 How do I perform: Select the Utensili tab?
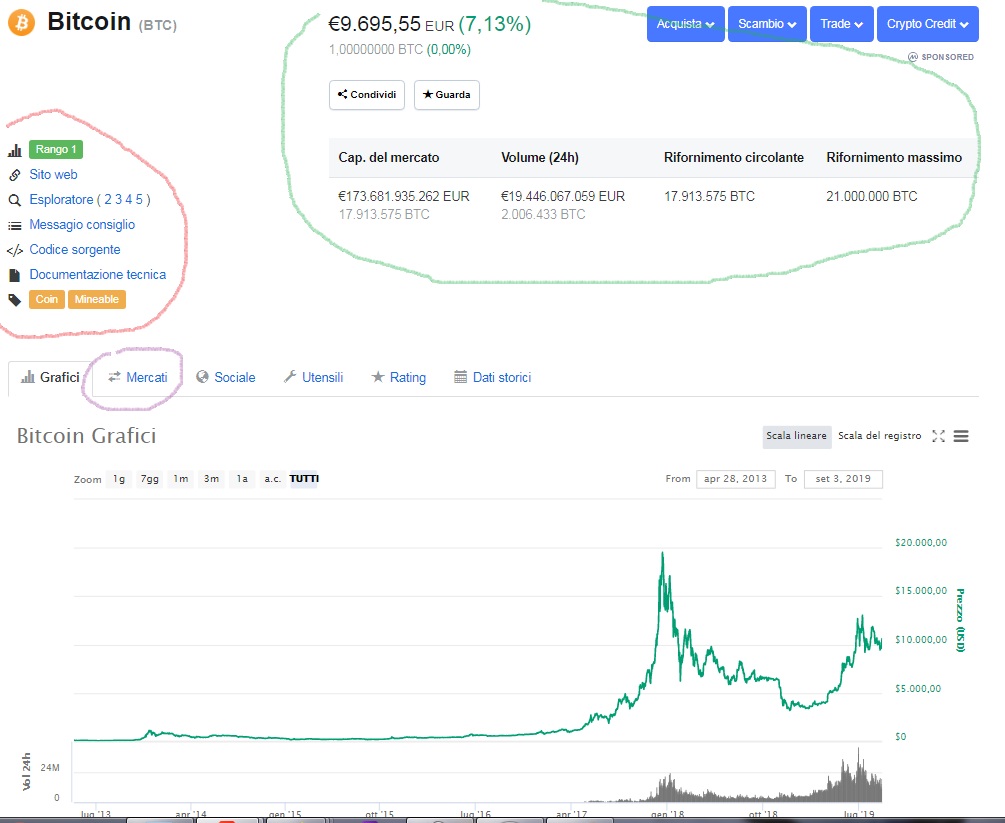tap(313, 378)
